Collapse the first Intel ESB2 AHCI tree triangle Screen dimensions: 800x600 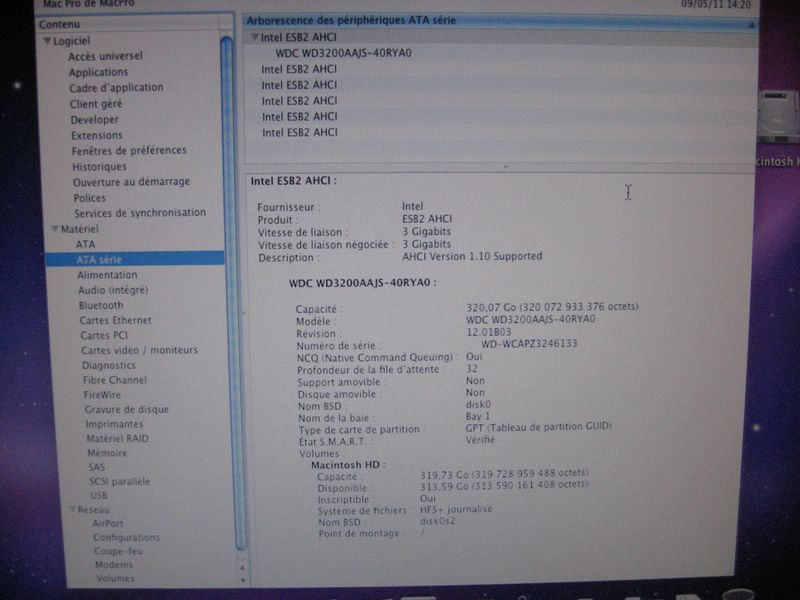click(x=254, y=37)
